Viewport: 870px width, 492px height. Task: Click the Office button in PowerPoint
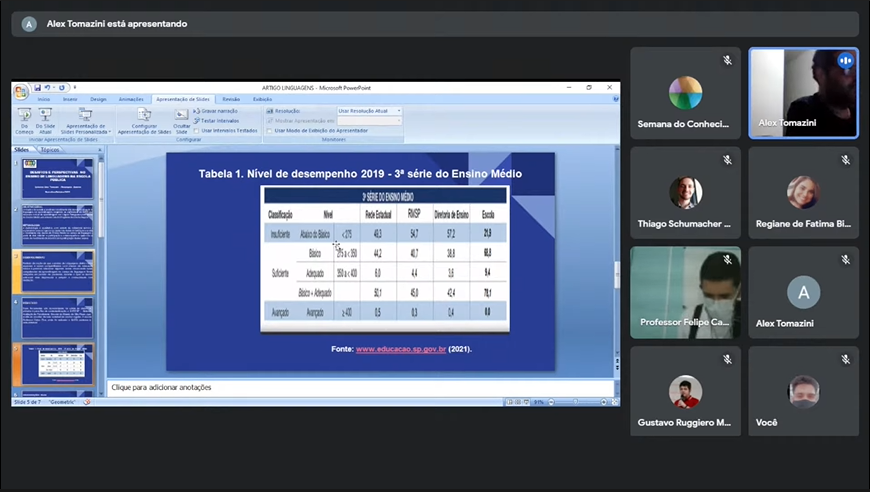20,91
